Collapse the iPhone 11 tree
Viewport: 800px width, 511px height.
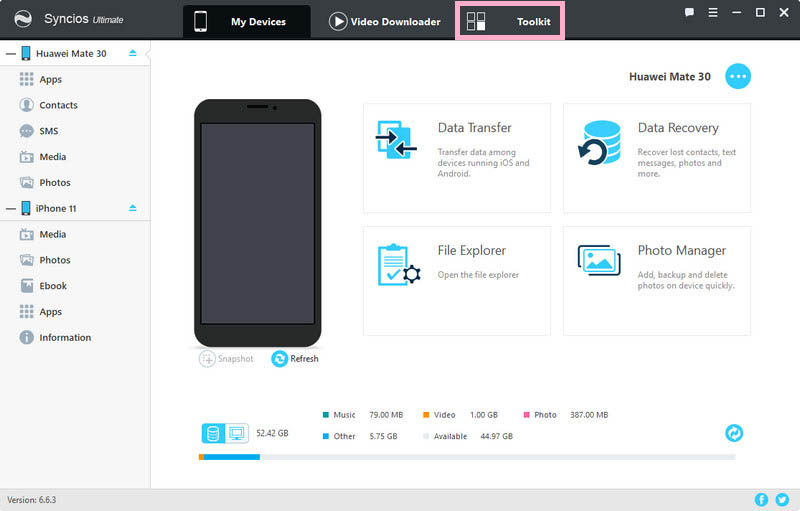pyautogui.click(x=11, y=209)
